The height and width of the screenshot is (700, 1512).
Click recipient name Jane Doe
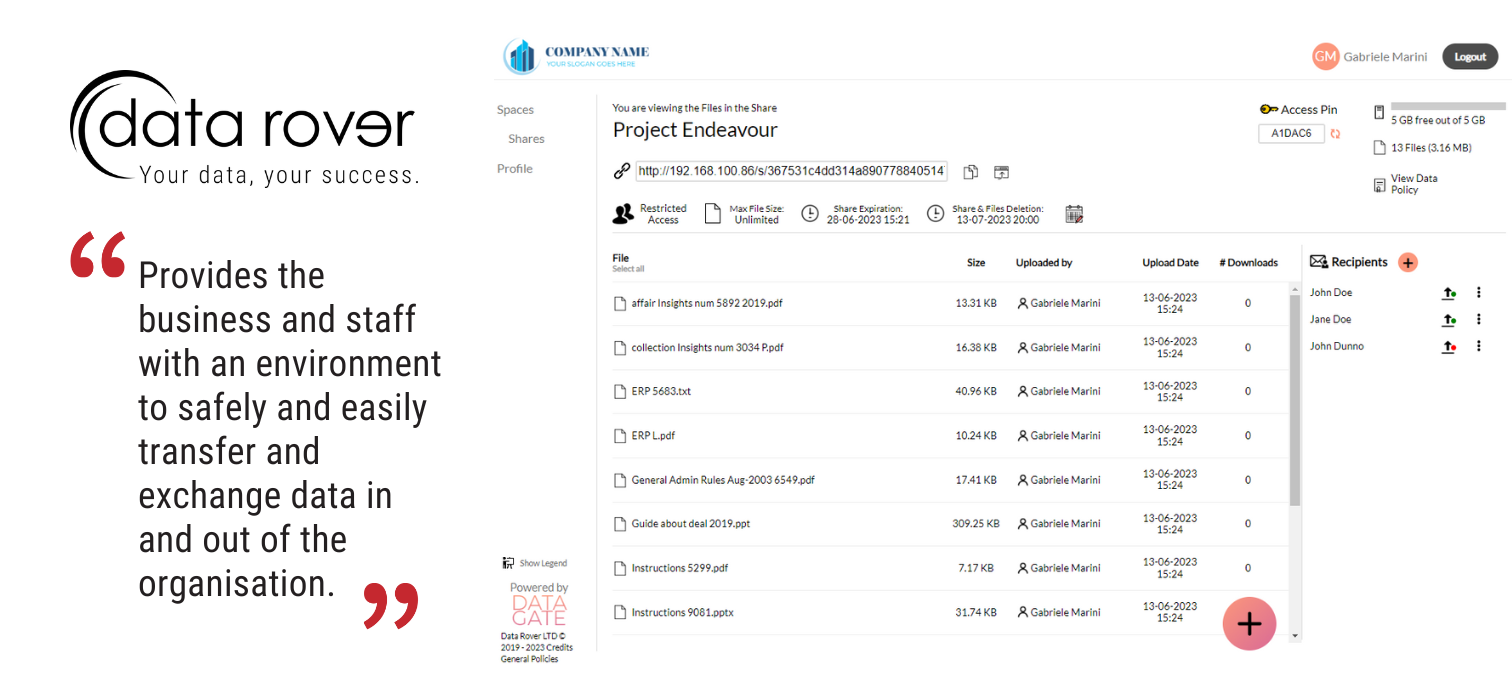[1330, 320]
